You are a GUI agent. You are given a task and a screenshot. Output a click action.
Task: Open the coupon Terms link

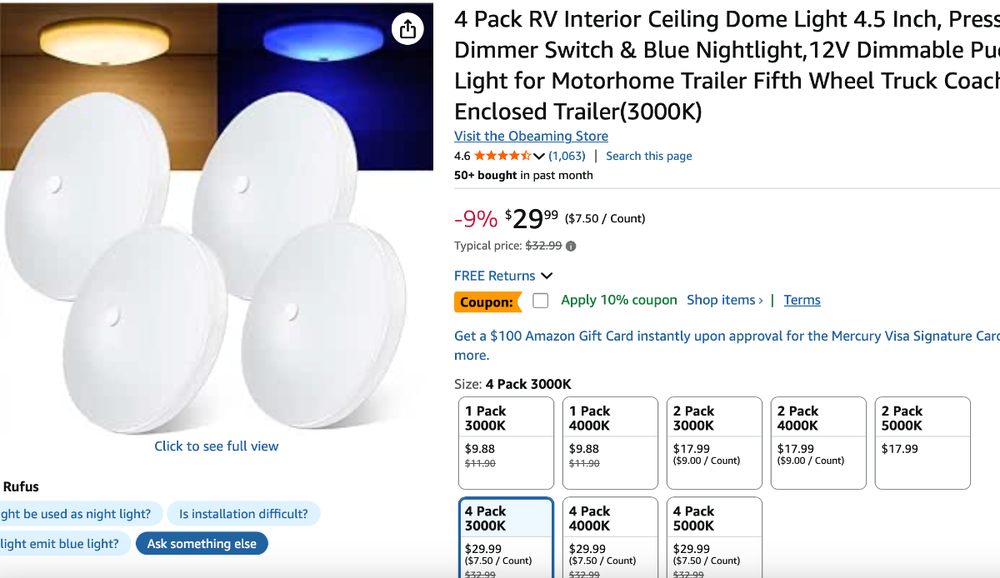pos(802,300)
